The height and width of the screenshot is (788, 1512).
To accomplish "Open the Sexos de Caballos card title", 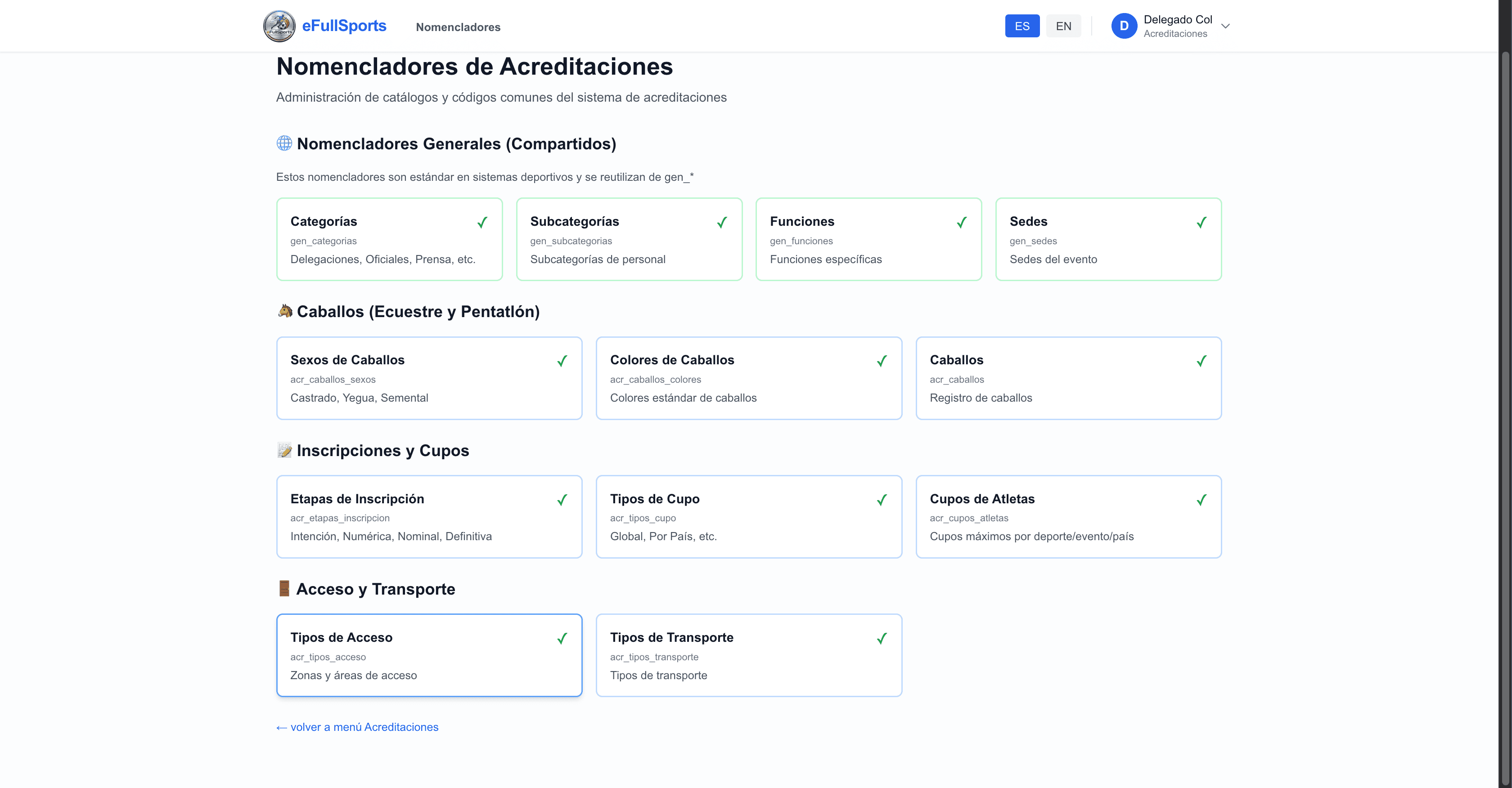I will point(347,360).
